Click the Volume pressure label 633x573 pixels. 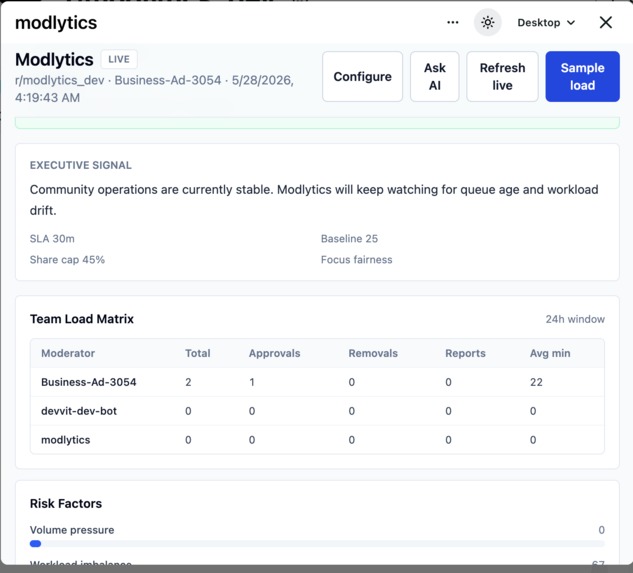click(x=72, y=530)
